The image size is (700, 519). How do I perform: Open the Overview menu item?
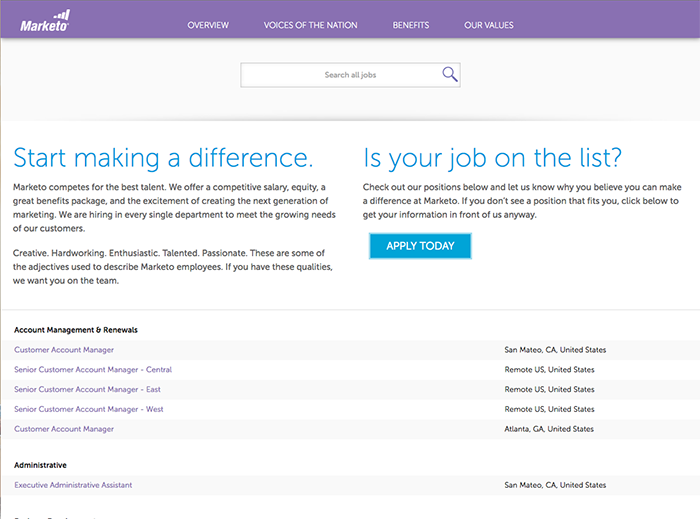click(x=208, y=24)
